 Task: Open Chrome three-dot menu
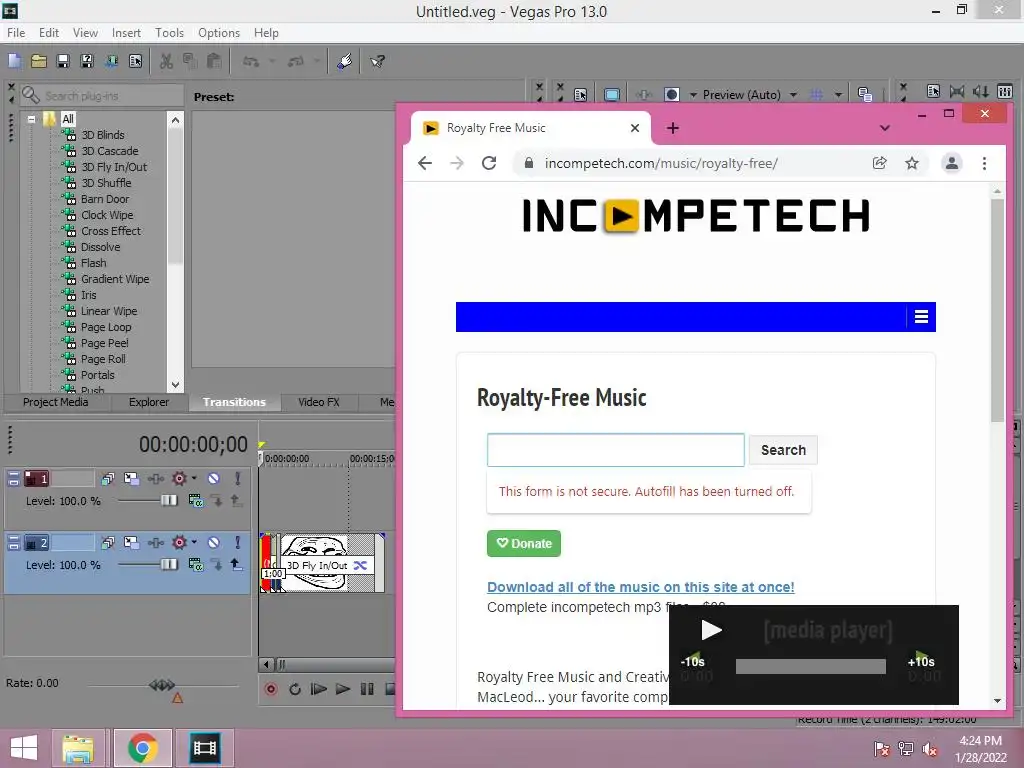point(984,163)
